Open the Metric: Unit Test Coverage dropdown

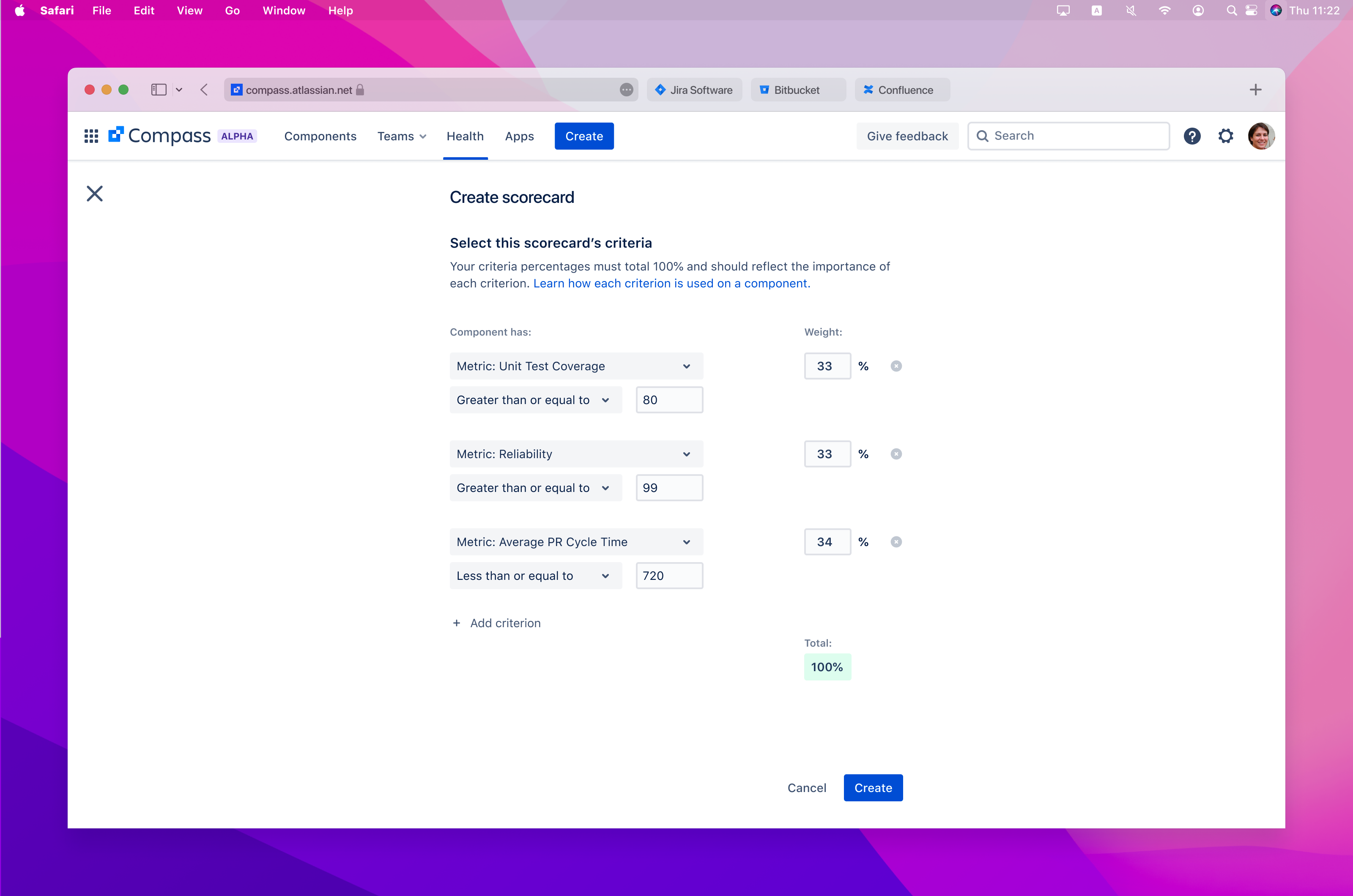[x=576, y=366]
